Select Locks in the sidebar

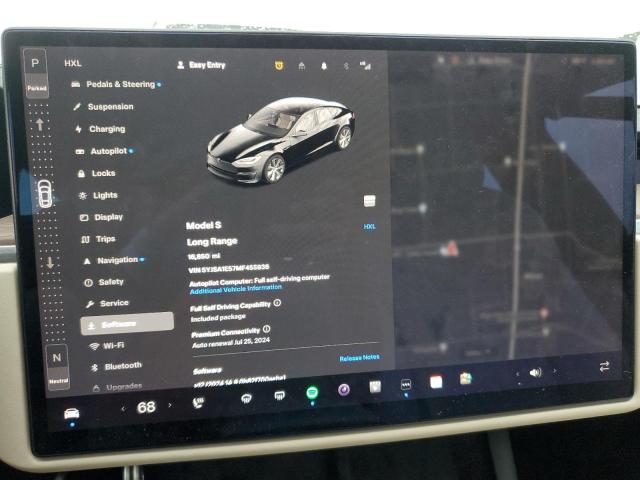tap(97, 173)
